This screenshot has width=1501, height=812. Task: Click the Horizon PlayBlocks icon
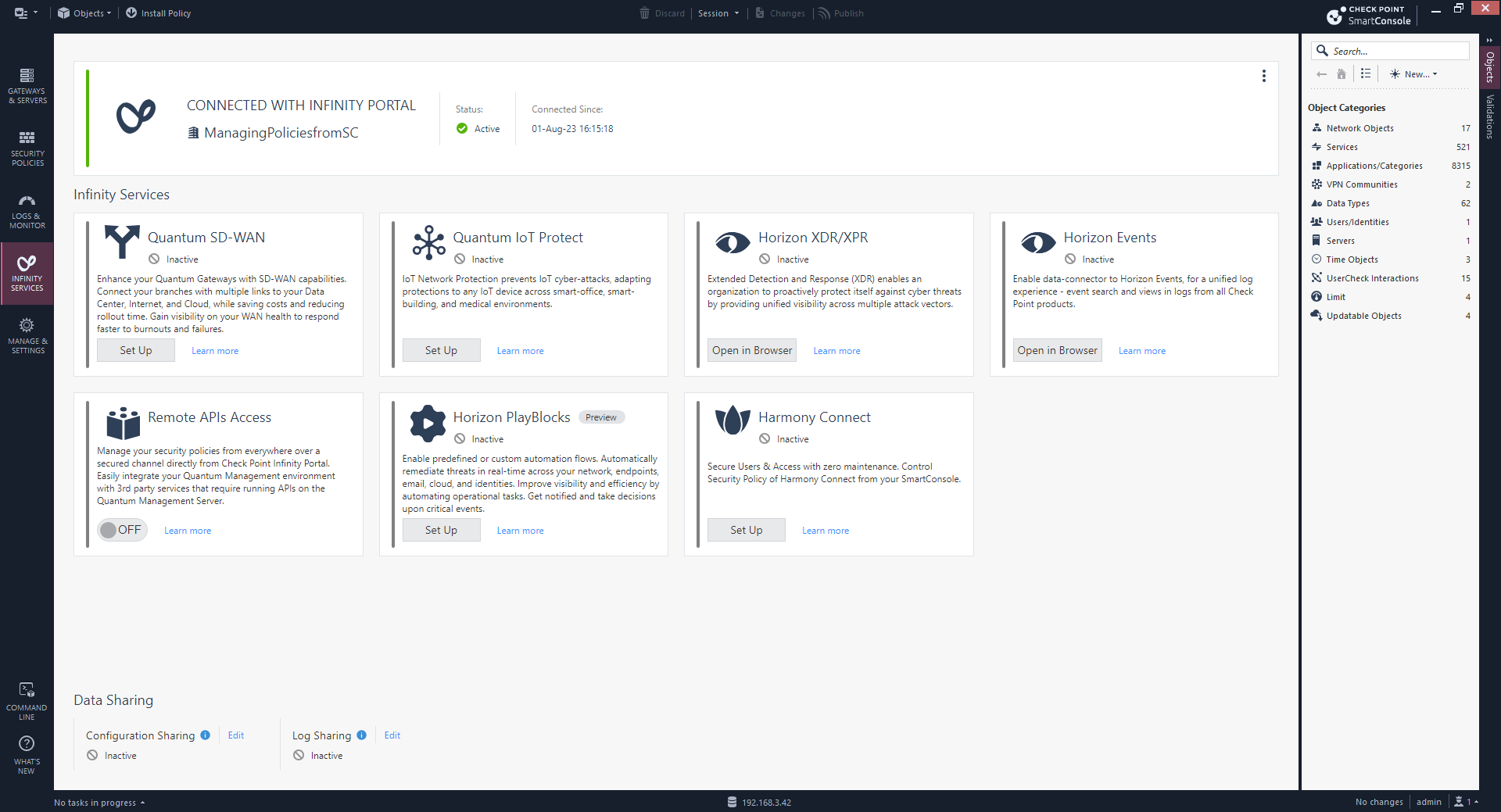pos(428,423)
